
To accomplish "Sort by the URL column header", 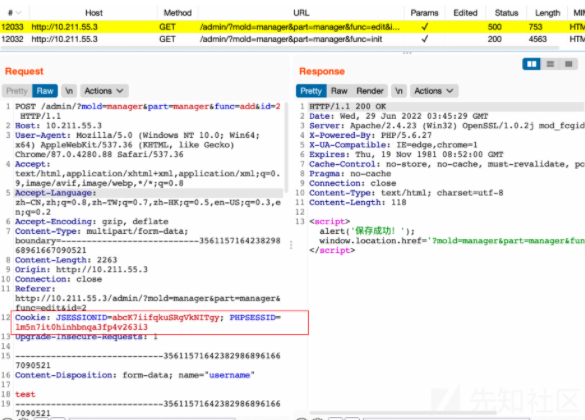I will click(x=301, y=13).
